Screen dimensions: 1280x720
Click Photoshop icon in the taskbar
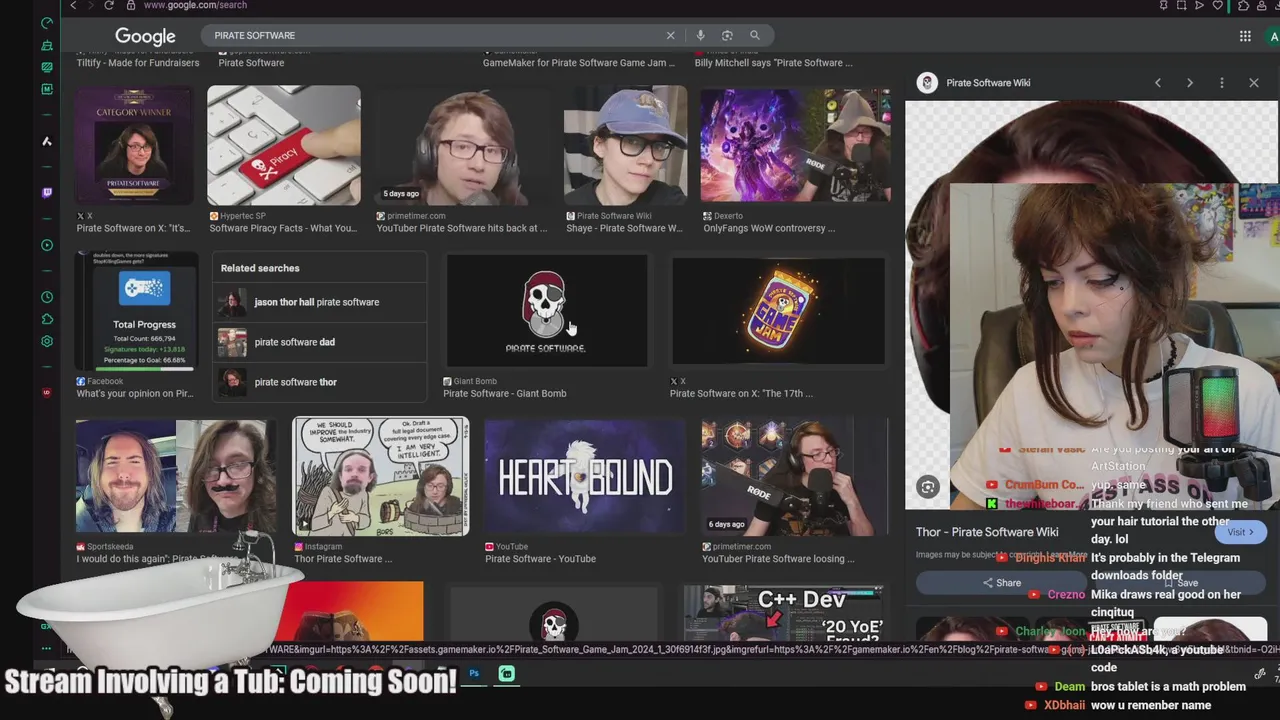pos(474,674)
